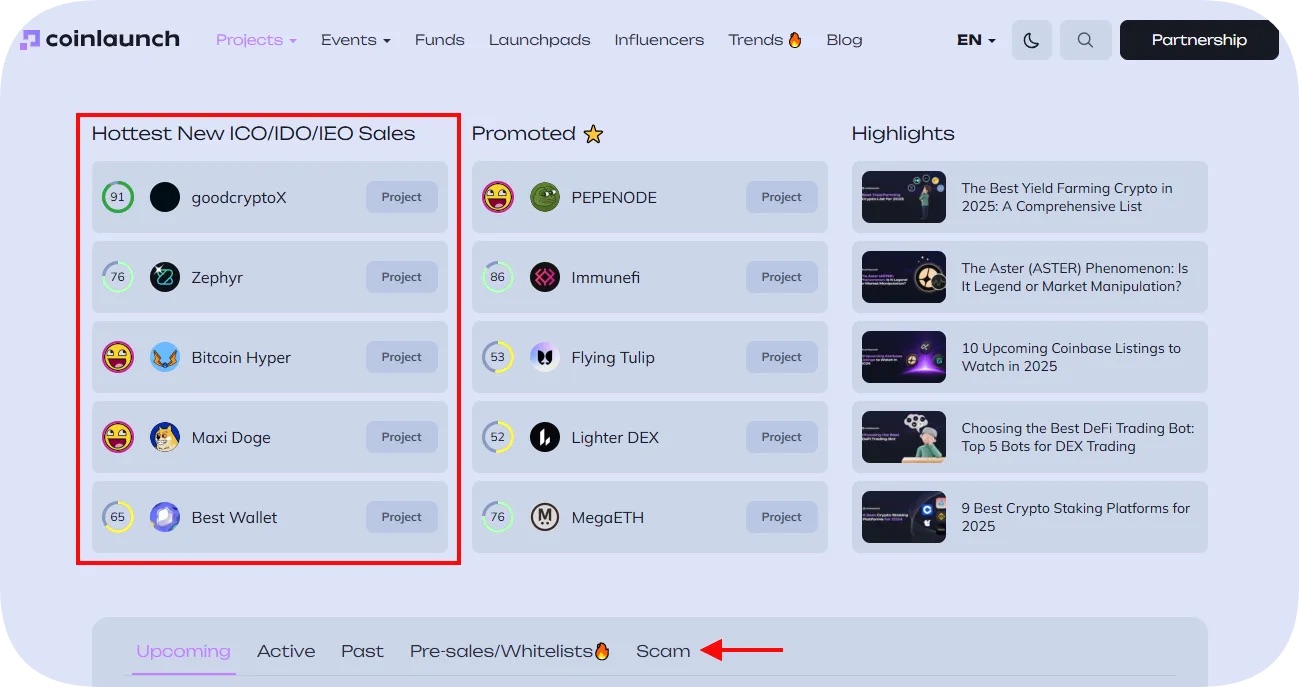The width and height of the screenshot is (1299, 687).
Task: Switch to the Scam tab
Action: pyautogui.click(x=663, y=651)
